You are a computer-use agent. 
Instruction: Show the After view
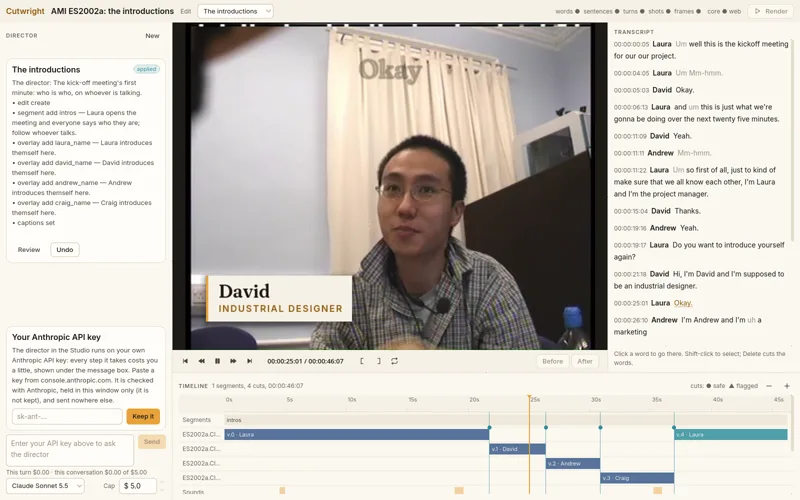point(585,361)
